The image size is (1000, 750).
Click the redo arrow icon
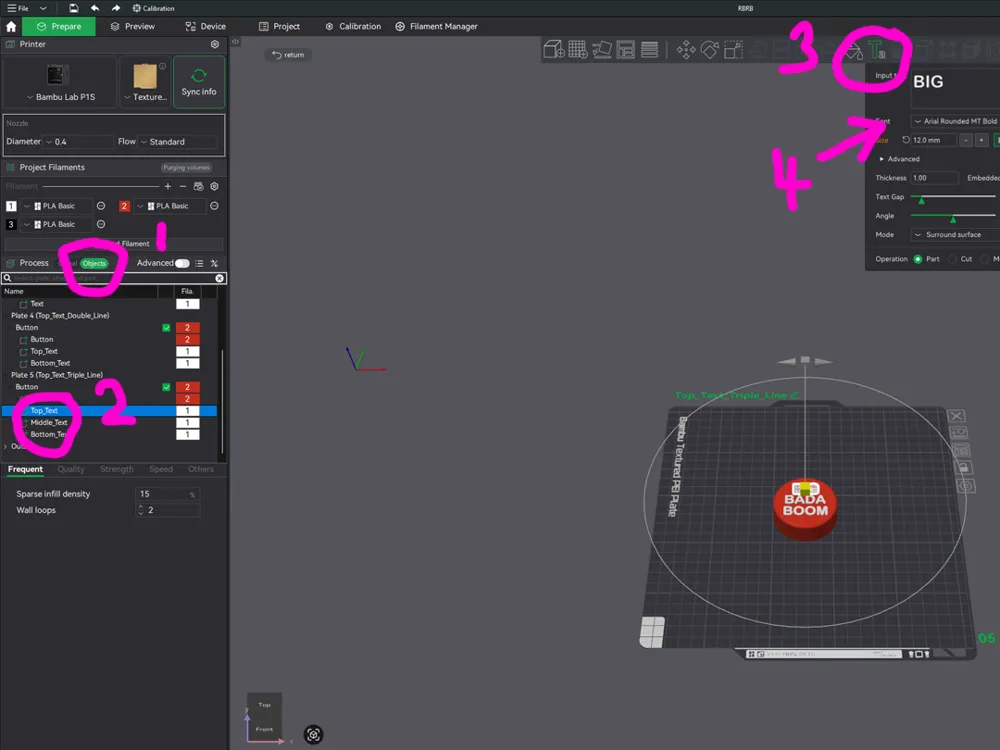pyautogui.click(x=115, y=8)
